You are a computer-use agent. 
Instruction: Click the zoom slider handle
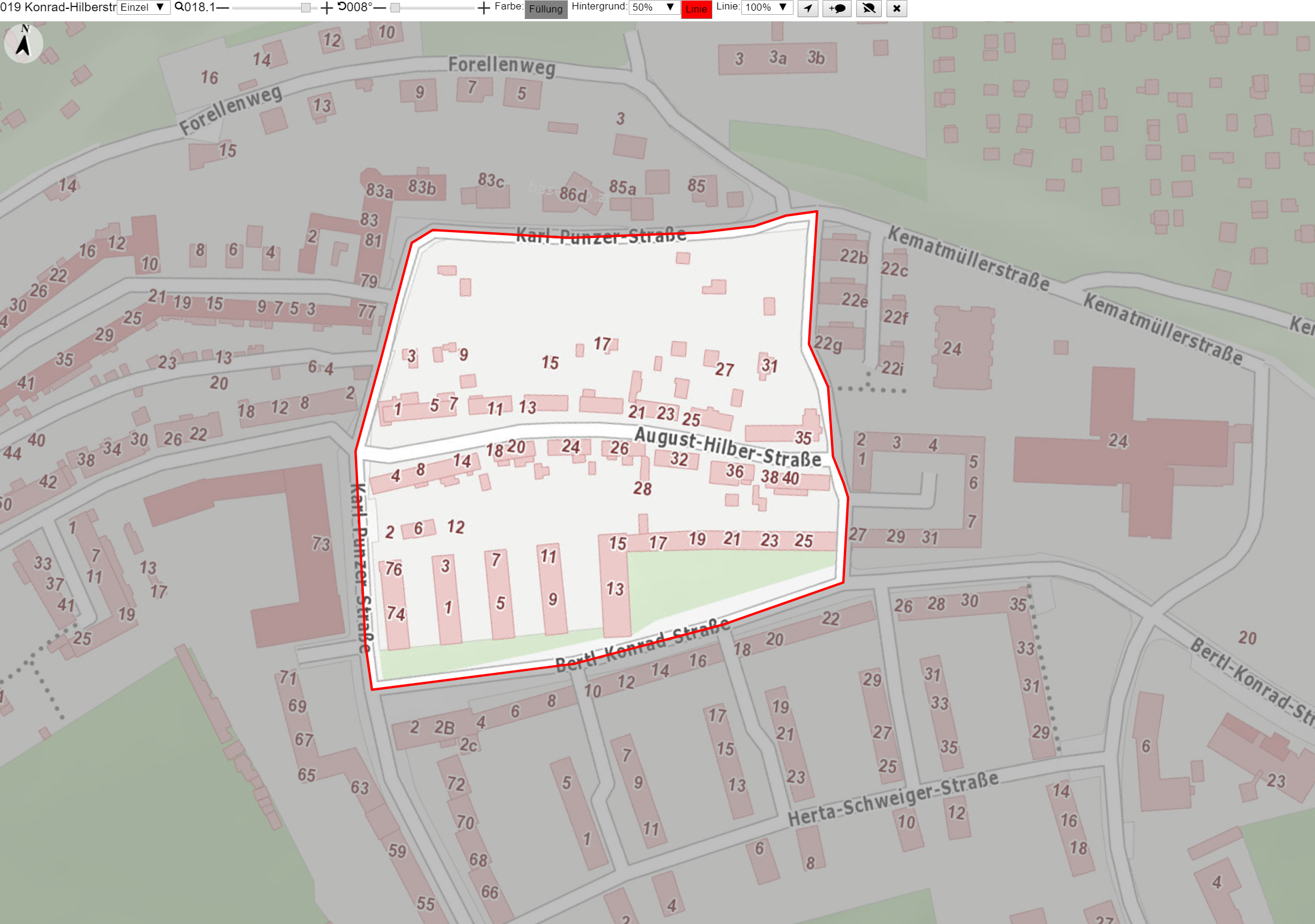click(305, 8)
